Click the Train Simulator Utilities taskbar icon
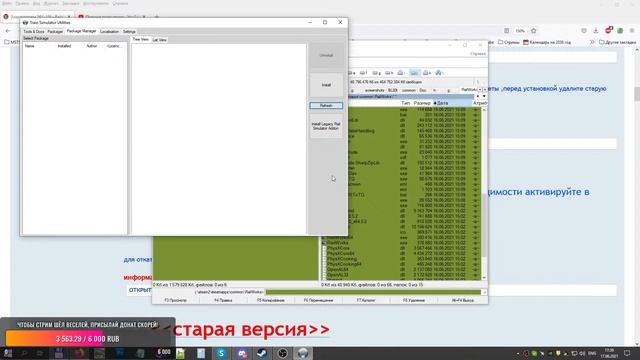Screen dimensions: 640x360 [302, 353]
